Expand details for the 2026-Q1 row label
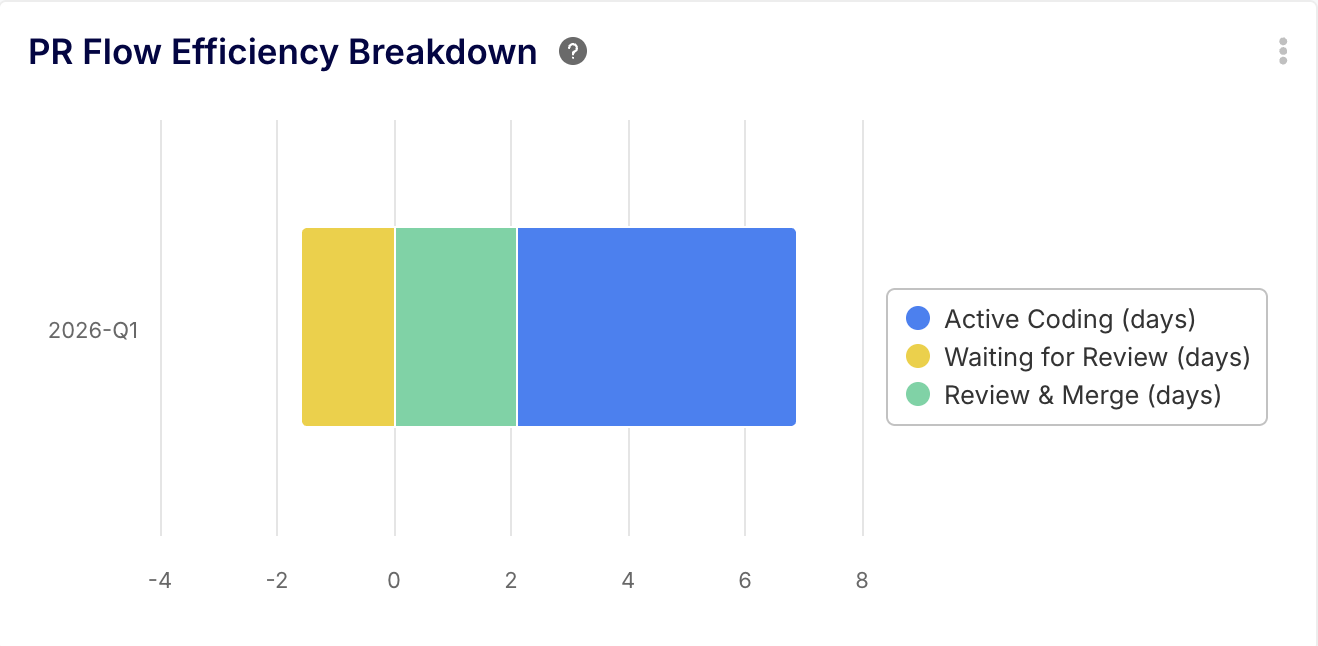The width and height of the screenshot is (1318, 646). [92, 330]
